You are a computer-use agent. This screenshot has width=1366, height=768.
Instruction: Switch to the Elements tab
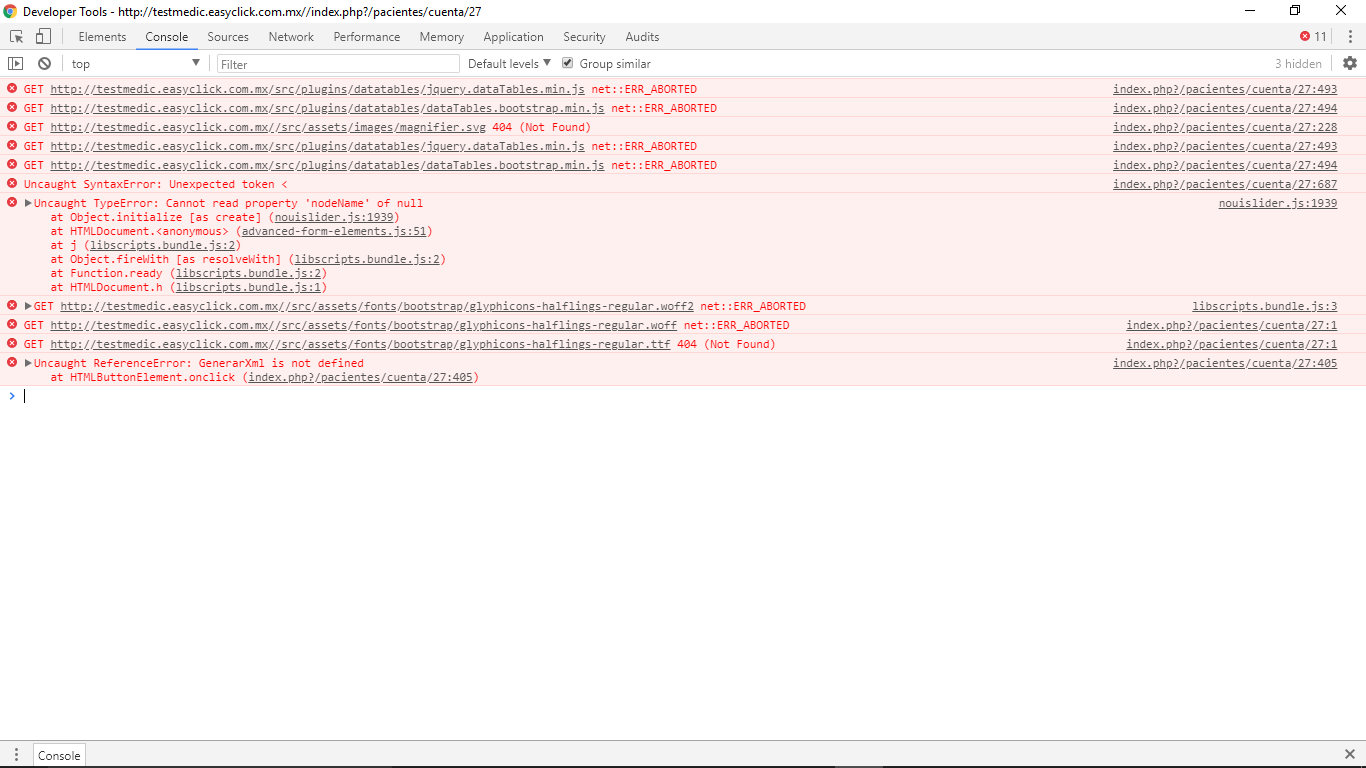click(x=102, y=37)
